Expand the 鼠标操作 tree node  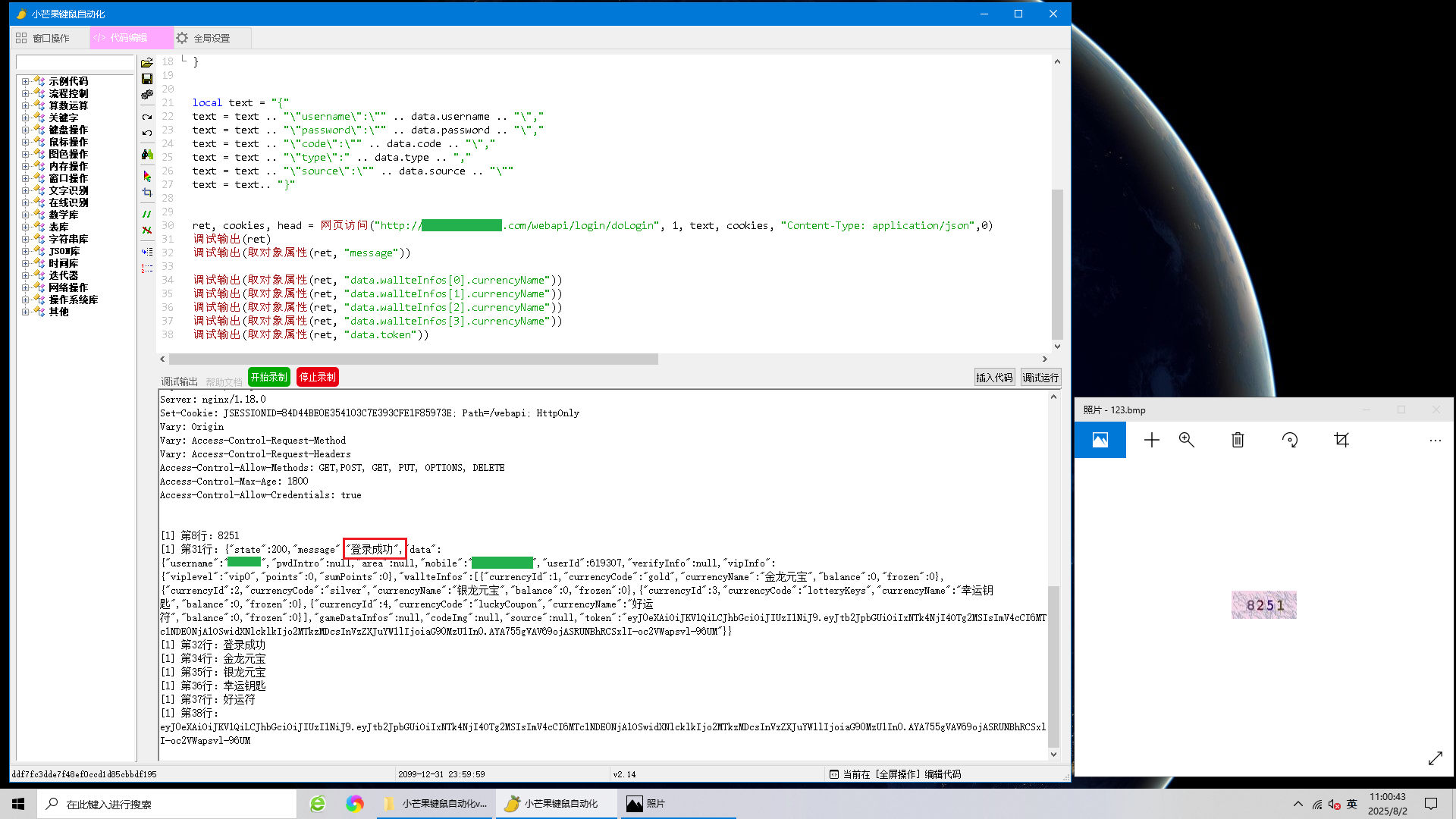tap(25, 142)
